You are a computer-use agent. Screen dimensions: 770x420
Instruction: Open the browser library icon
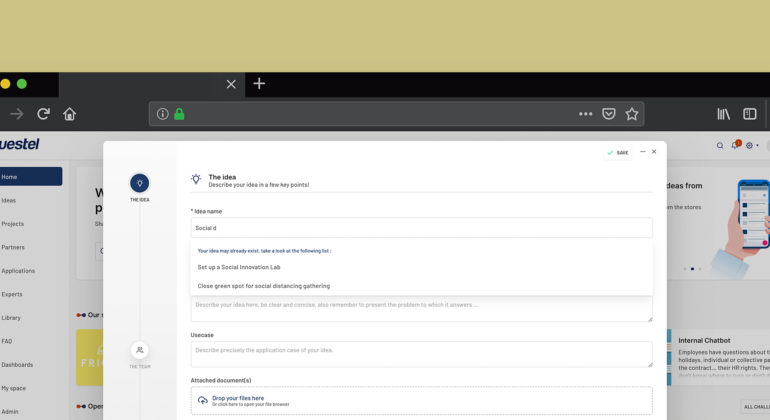click(723, 114)
